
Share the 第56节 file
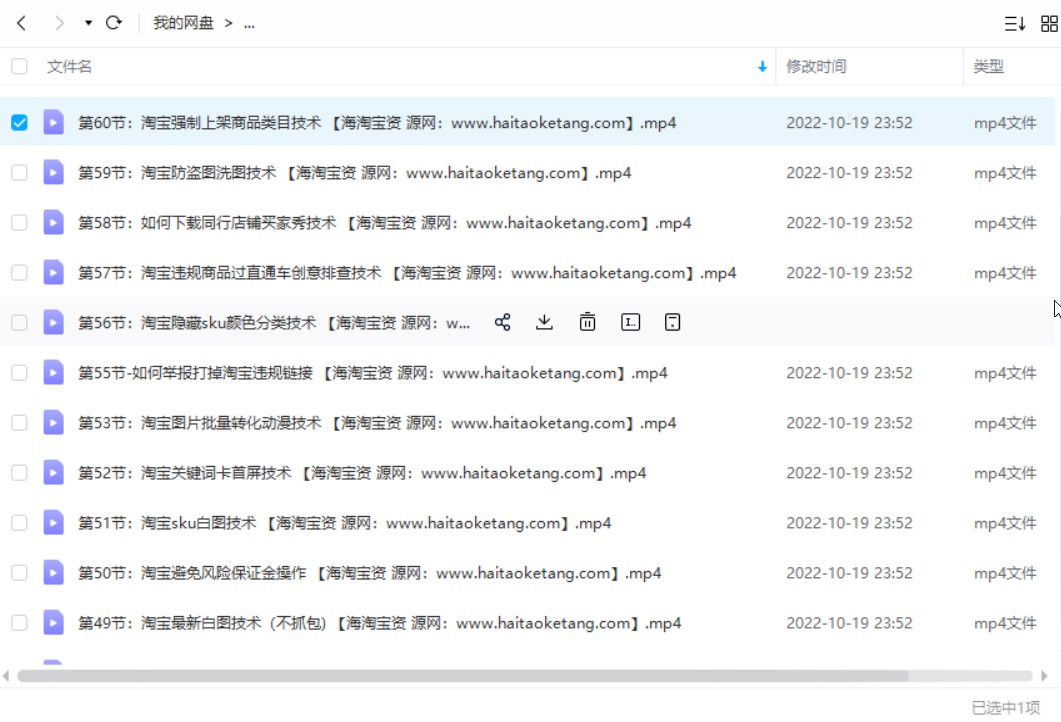click(502, 322)
